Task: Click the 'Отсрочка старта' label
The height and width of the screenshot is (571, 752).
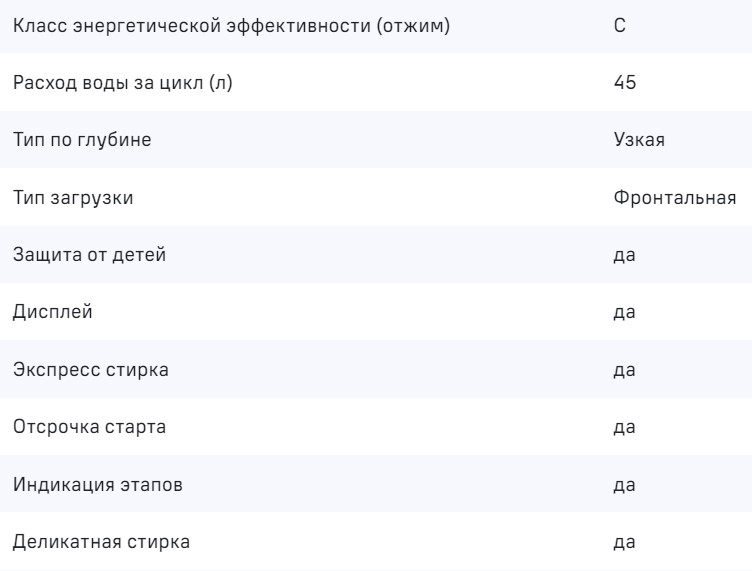Action: pyautogui.click(x=90, y=428)
